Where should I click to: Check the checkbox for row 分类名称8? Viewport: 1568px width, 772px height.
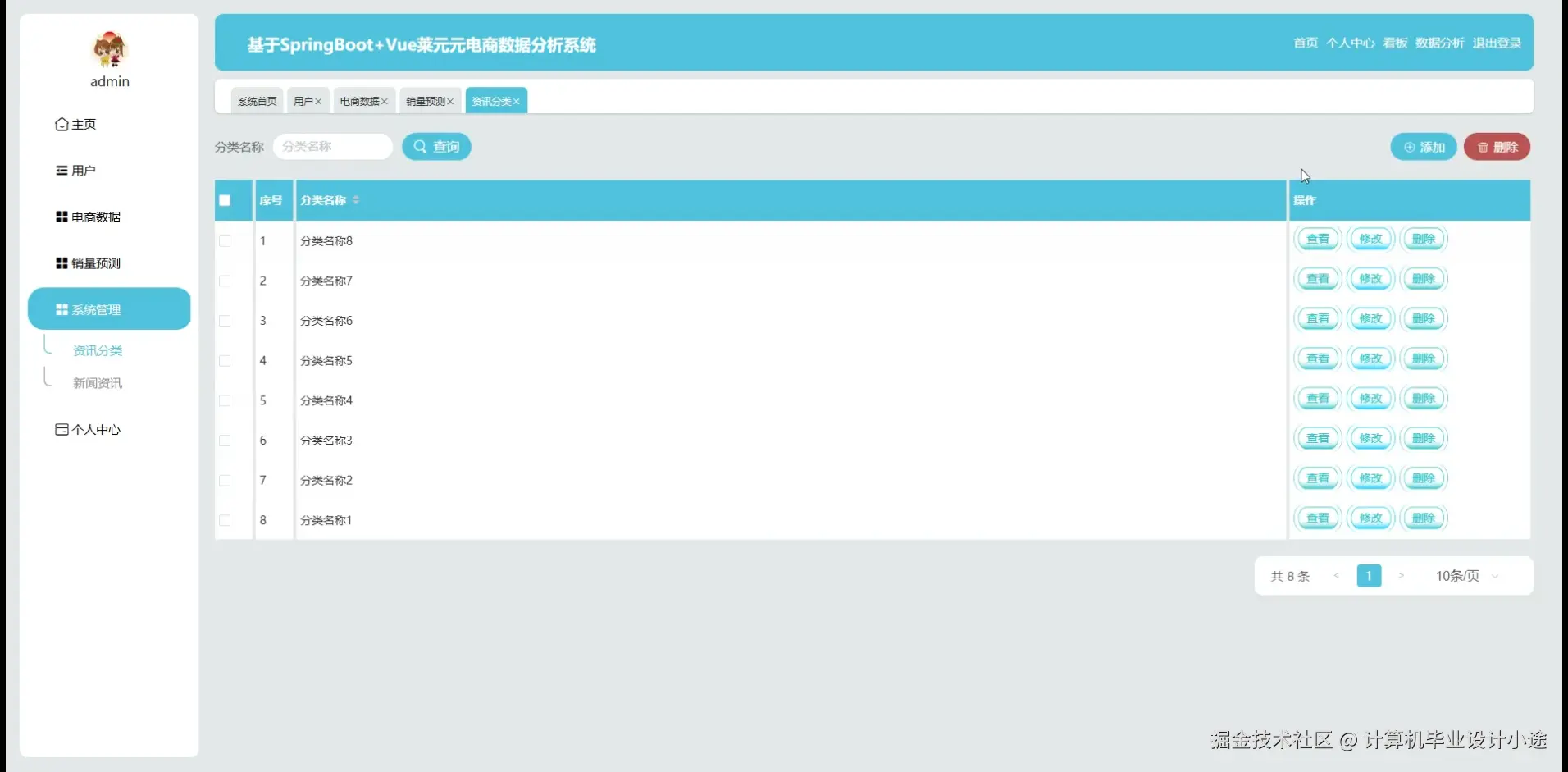(224, 240)
